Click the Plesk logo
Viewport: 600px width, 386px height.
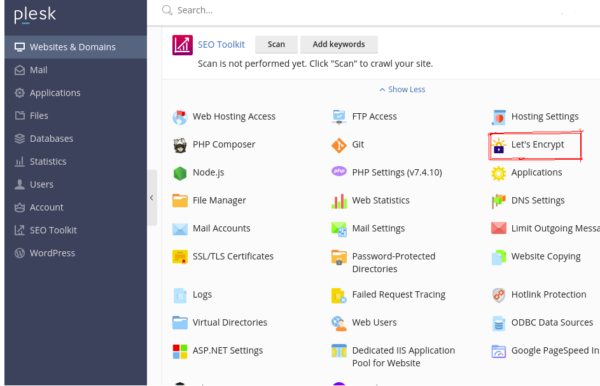(35, 15)
